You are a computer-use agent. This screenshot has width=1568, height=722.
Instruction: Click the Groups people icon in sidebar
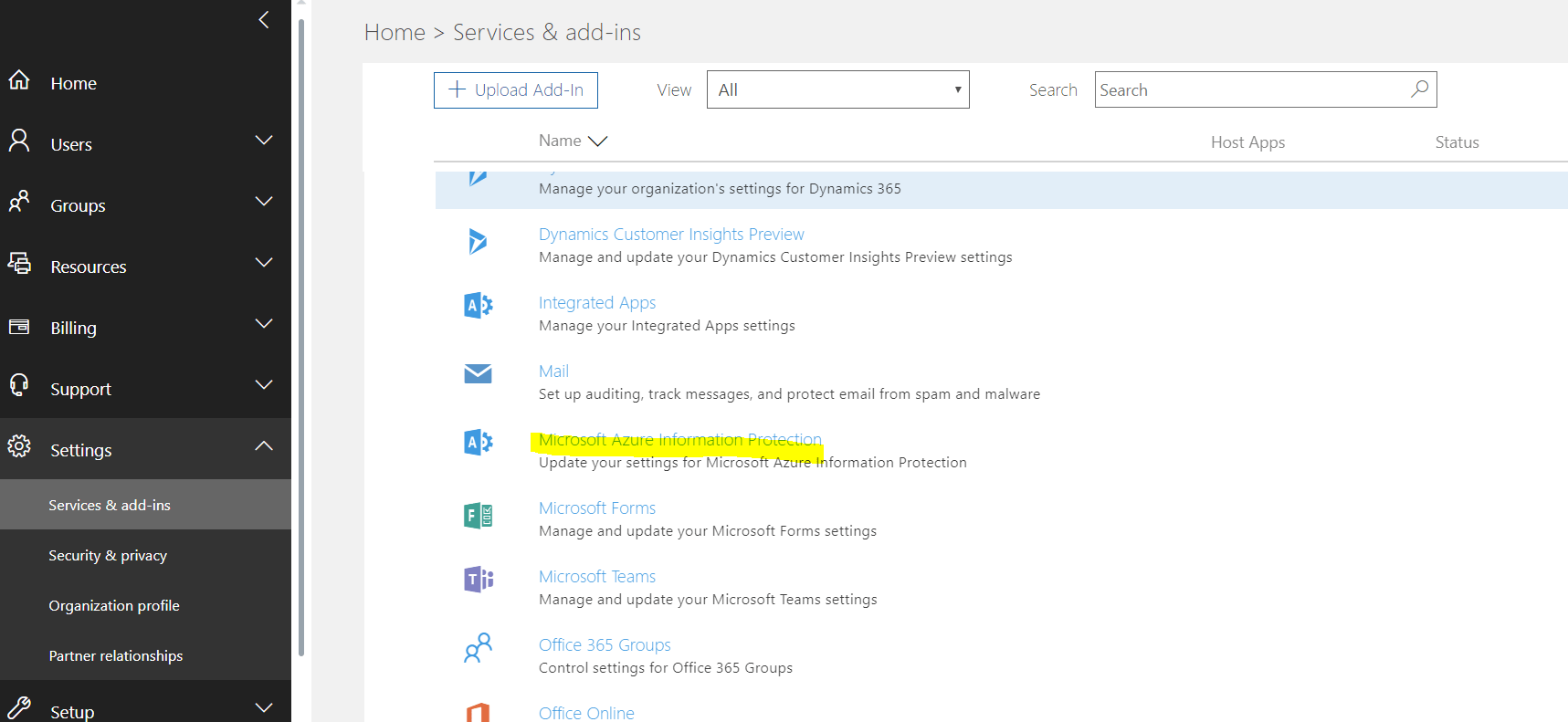pos(19,202)
